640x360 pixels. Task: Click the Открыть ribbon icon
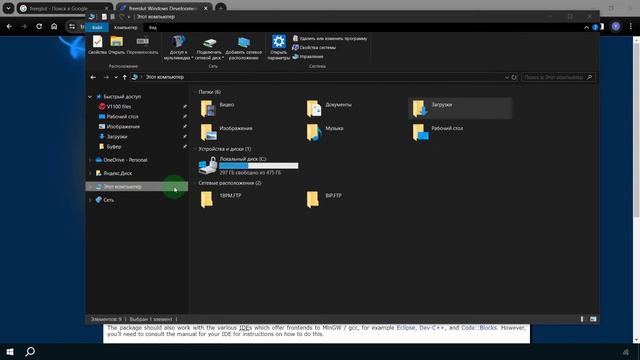click(x=117, y=45)
